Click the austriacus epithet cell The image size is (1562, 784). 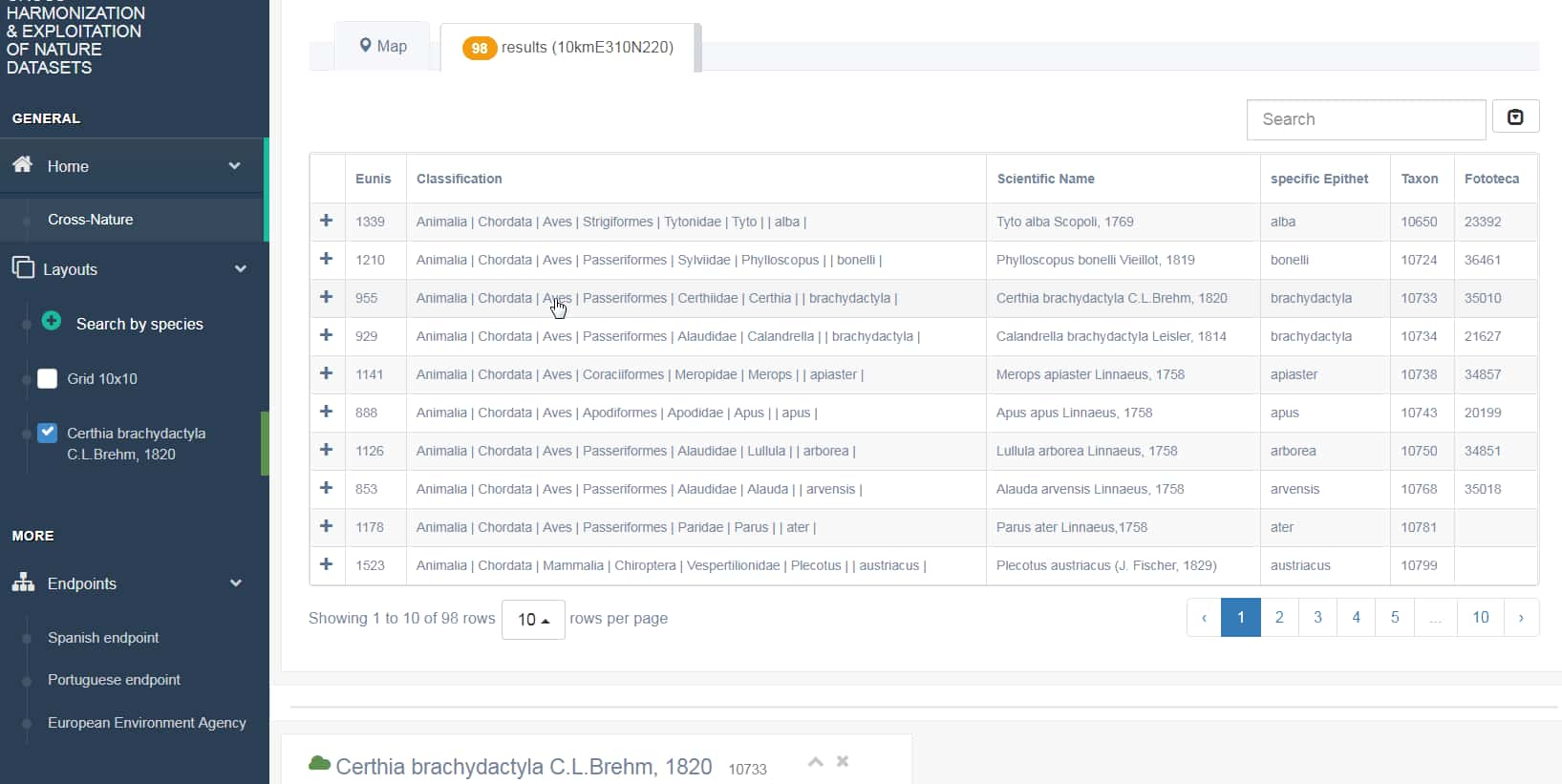pos(1326,565)
